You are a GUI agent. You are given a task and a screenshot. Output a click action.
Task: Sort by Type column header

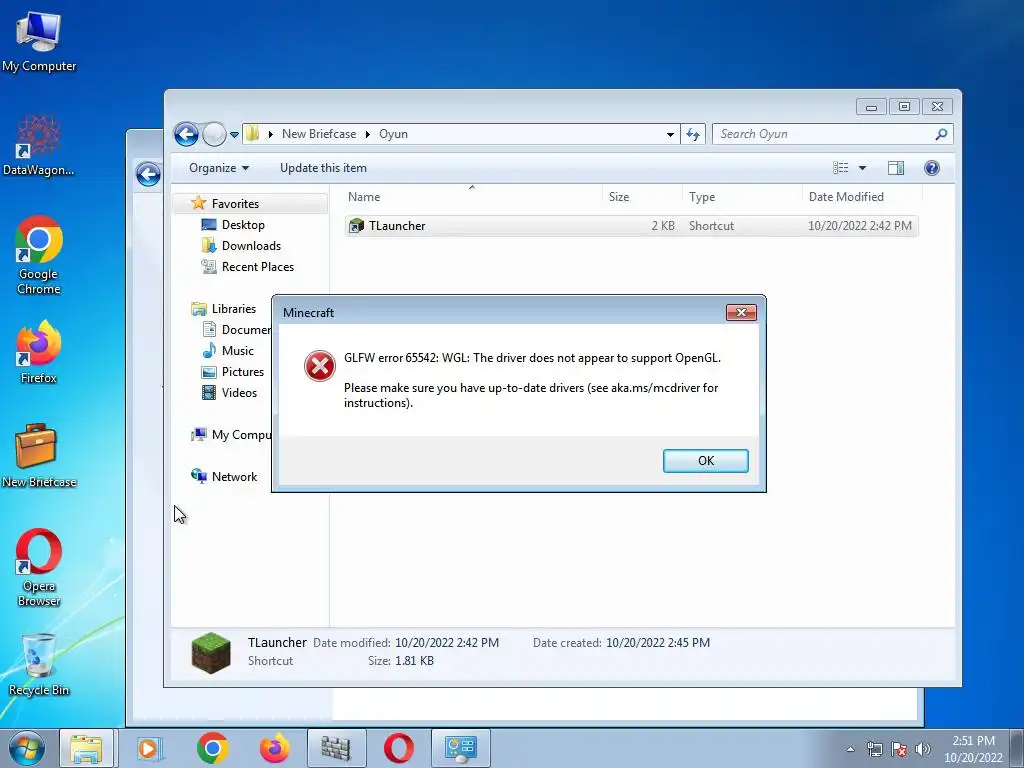pyautogui.click(x=741, y=197)
